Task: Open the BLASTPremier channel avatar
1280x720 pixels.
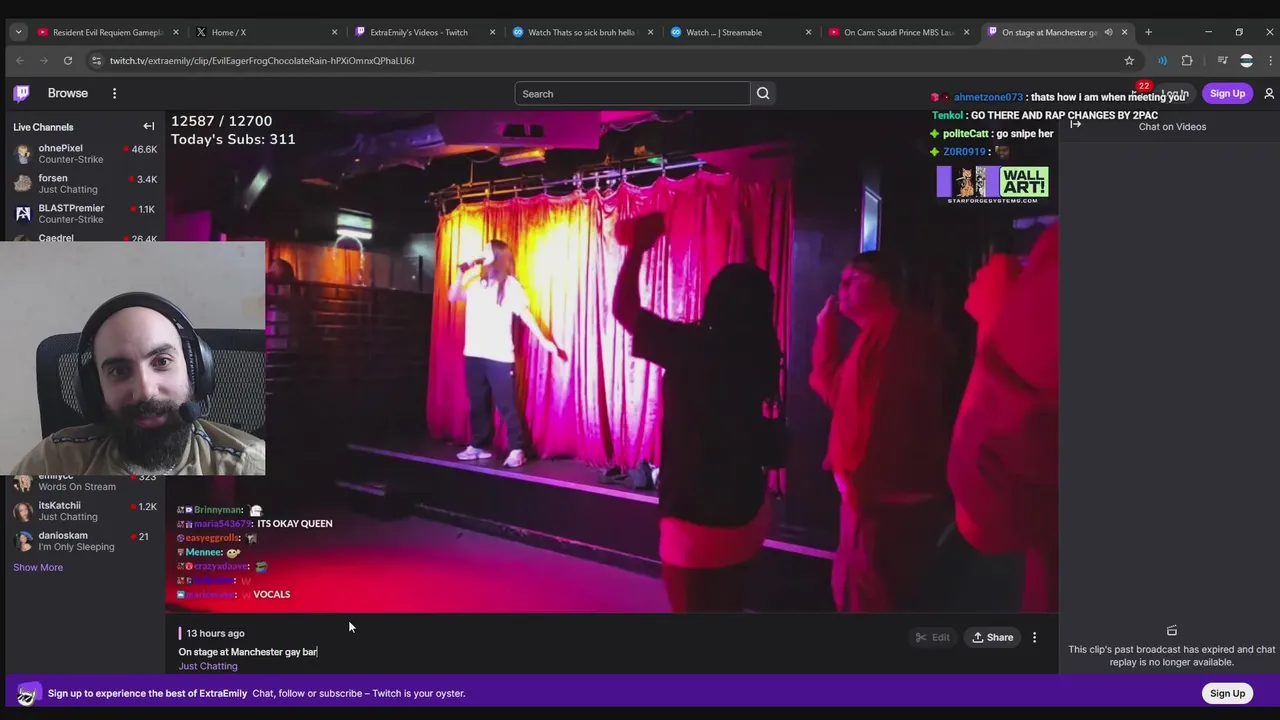Action: (22, 213)
